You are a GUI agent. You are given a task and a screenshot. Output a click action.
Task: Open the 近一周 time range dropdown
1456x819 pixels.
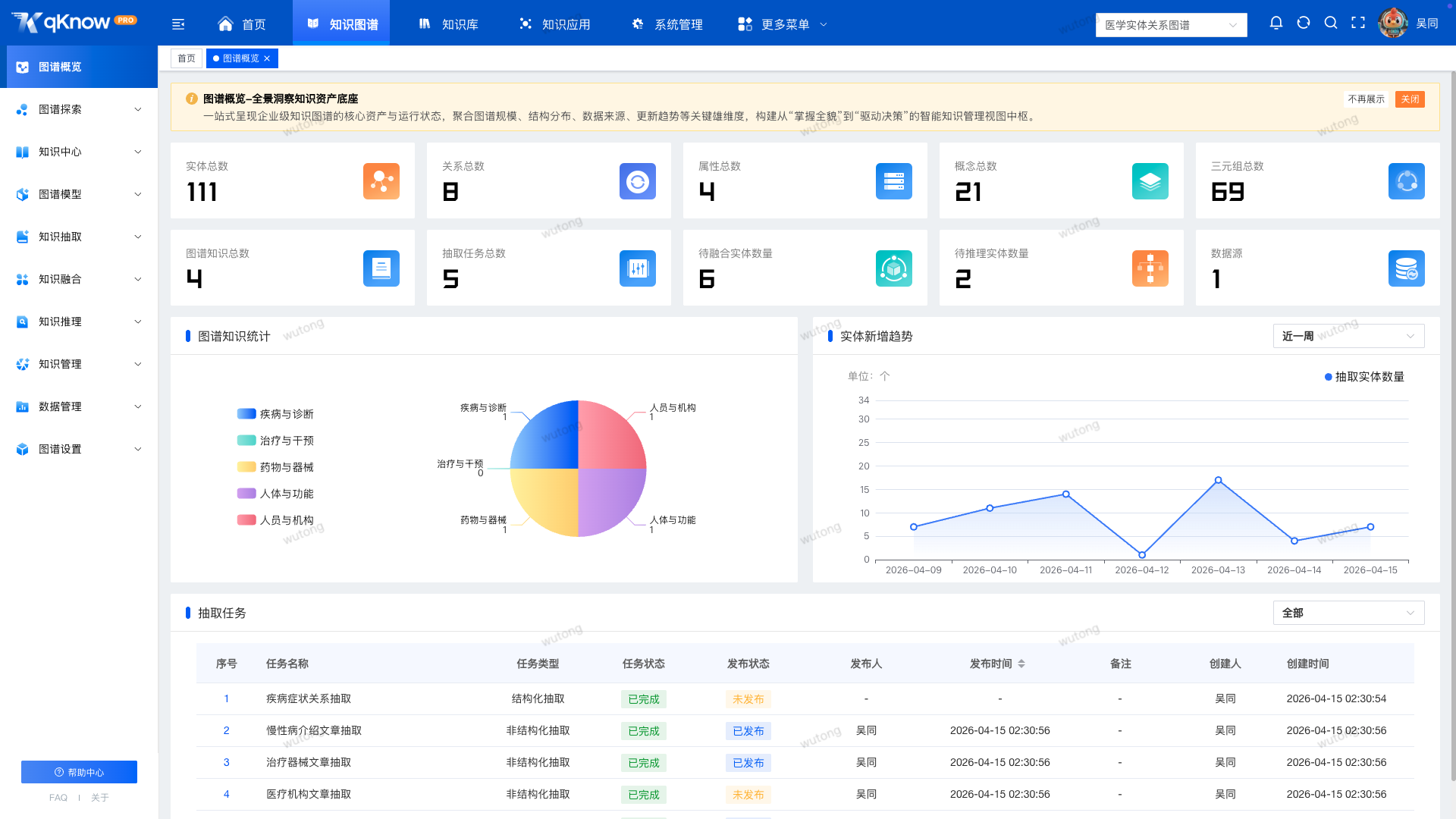pos(1348,336)
